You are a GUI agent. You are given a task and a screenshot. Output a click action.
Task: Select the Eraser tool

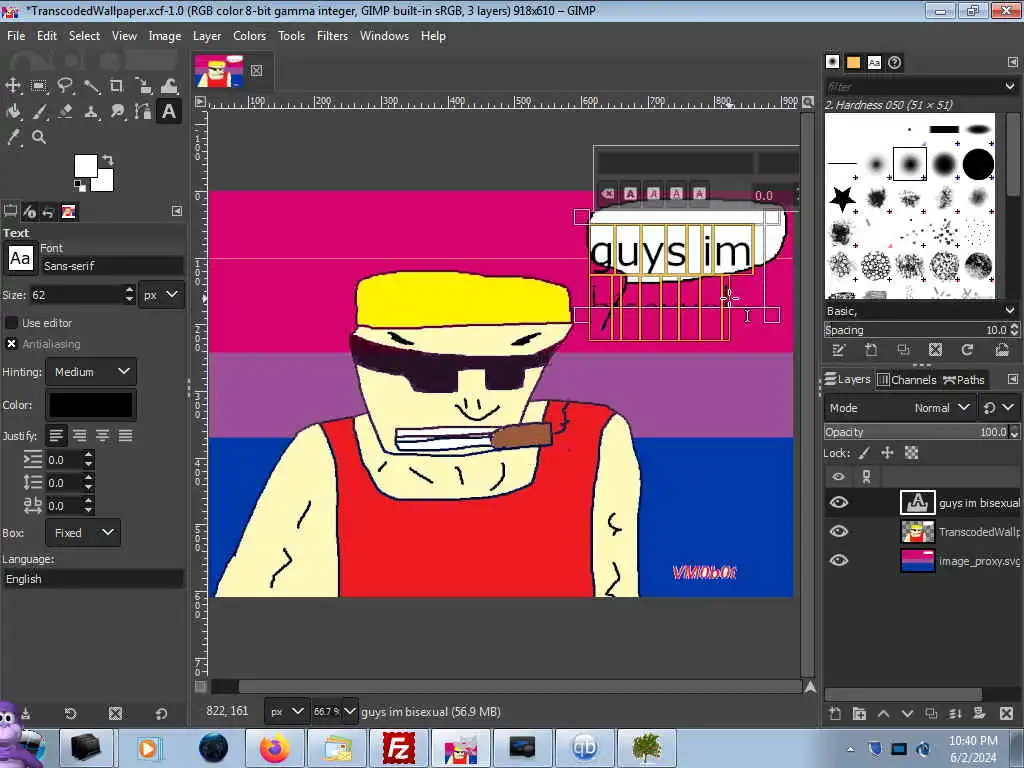(66, 112)
